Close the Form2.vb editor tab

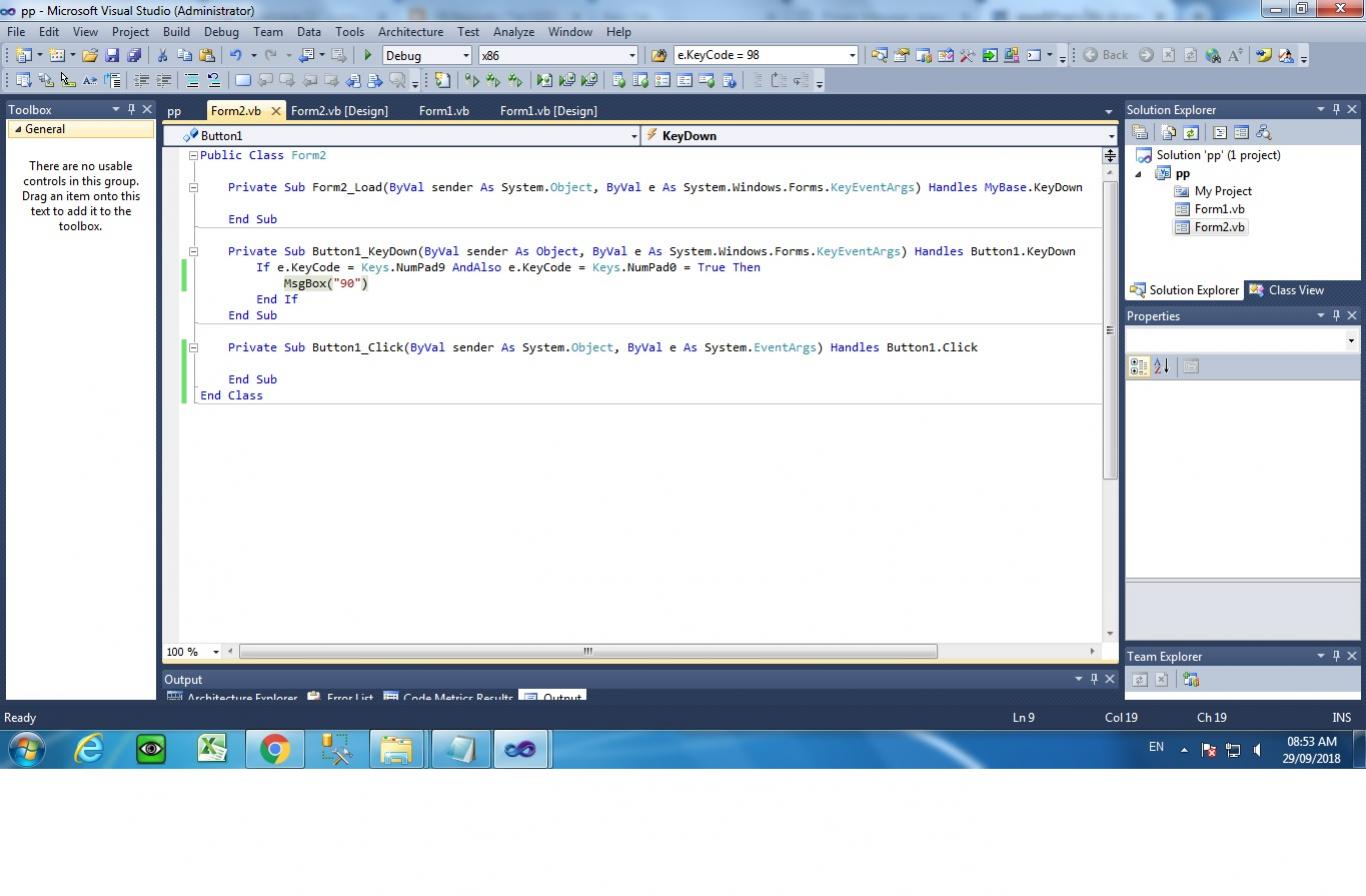click(276, 111)
